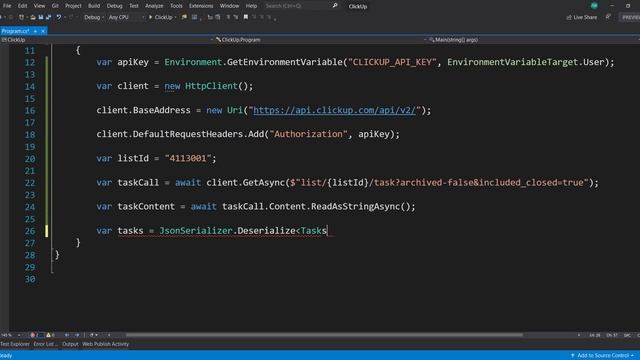640x360 pixels.
Task: Click Add to Source Control in status bar
Action: coord(602,356)
